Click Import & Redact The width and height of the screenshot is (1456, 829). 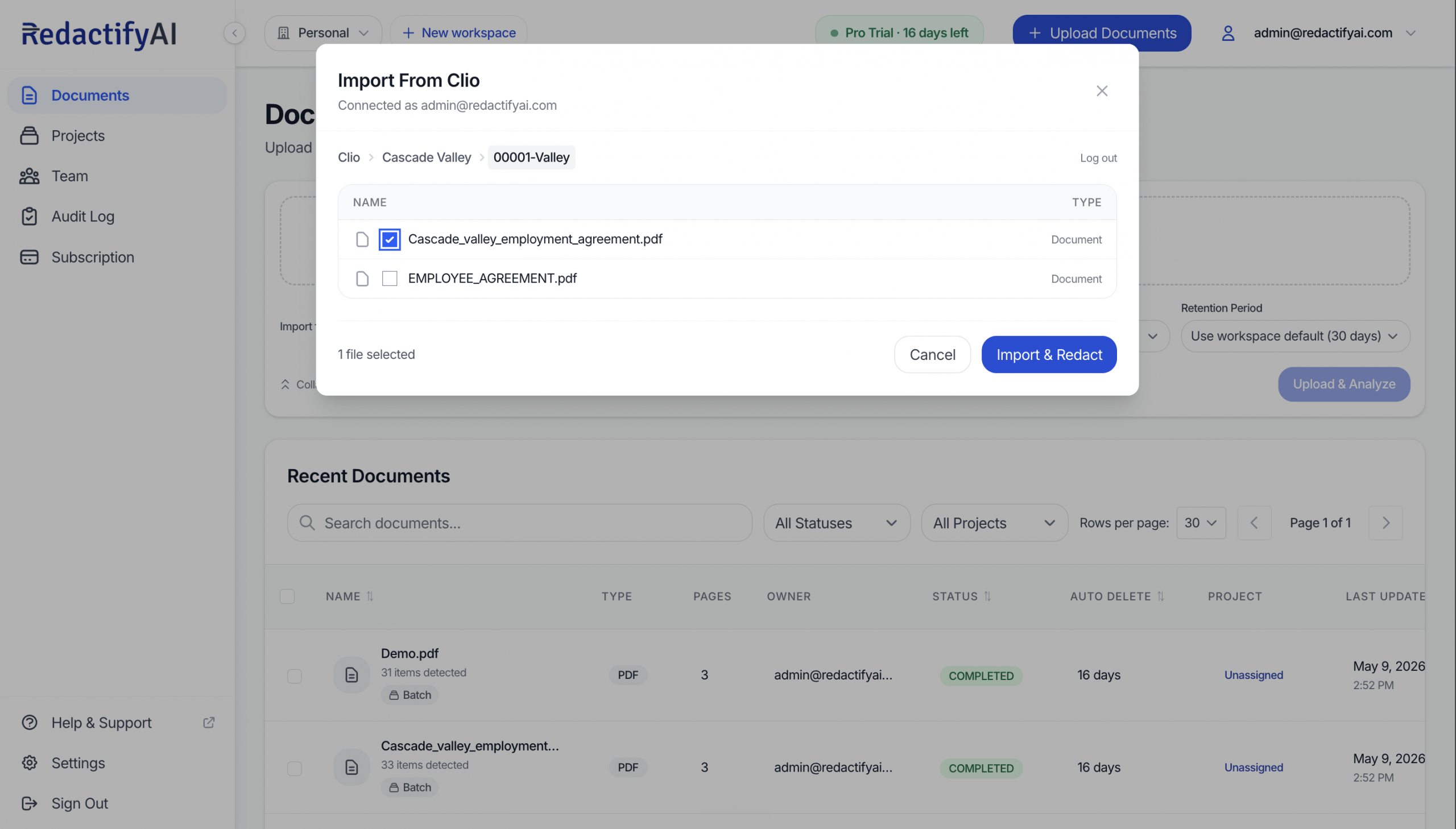pos(1049,354)
